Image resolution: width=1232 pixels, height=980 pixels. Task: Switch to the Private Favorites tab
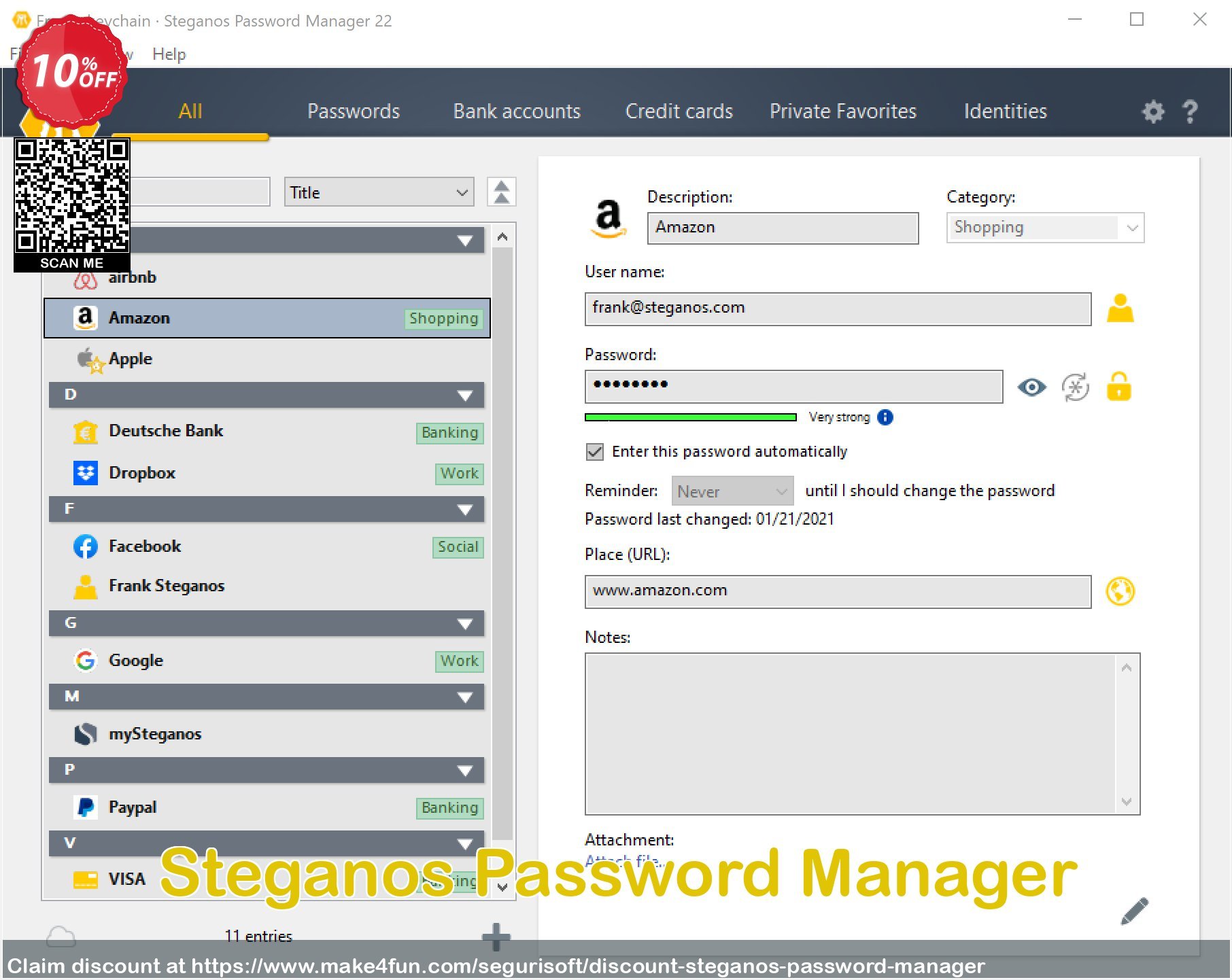click(842, 111)
